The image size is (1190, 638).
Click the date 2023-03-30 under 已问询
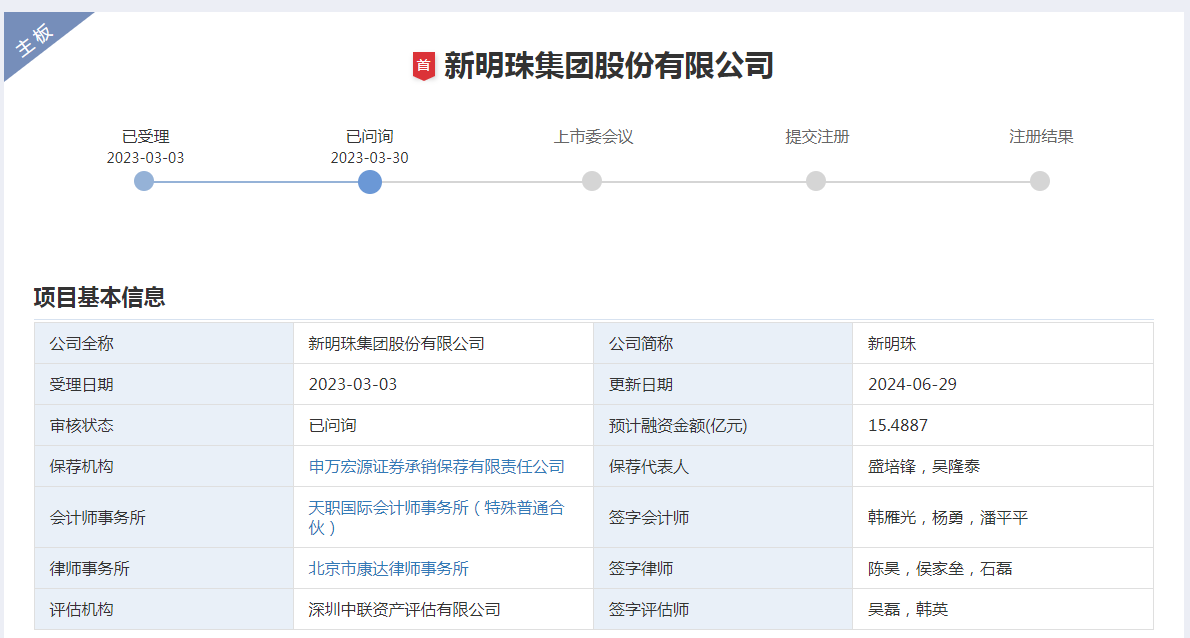click(x=370, y=158)
